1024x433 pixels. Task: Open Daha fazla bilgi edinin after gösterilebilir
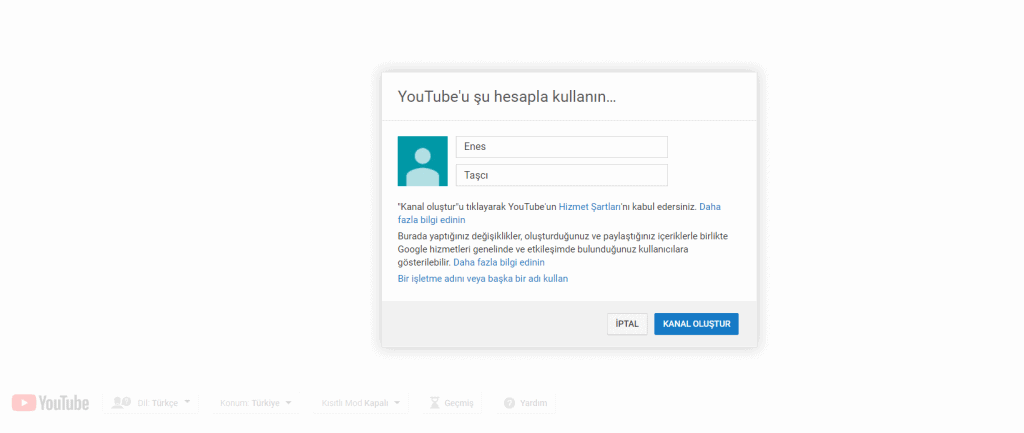[499, 263]
